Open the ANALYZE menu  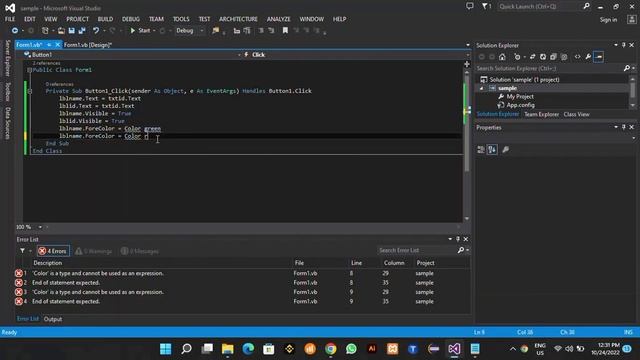(x=279, y=19)
